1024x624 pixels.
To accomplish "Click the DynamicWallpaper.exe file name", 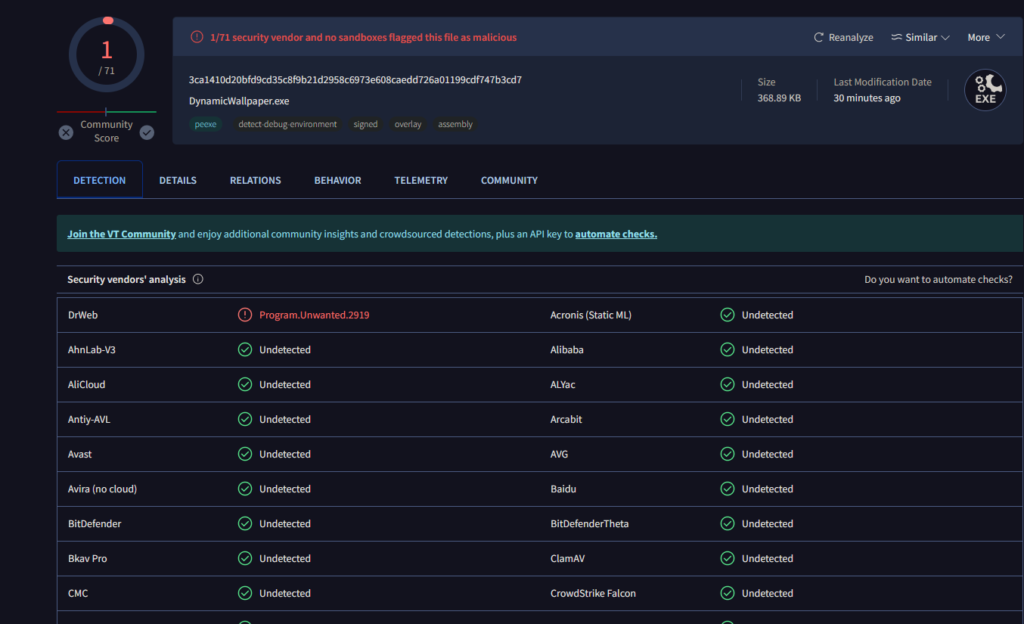I will pyautogui.click(x=239, y=101).
